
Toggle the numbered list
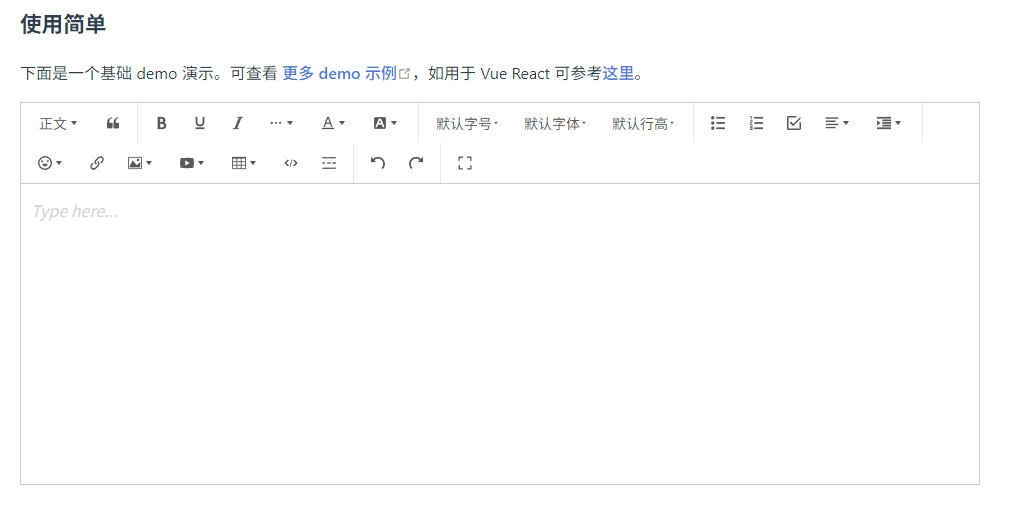(x=756, y=123)
